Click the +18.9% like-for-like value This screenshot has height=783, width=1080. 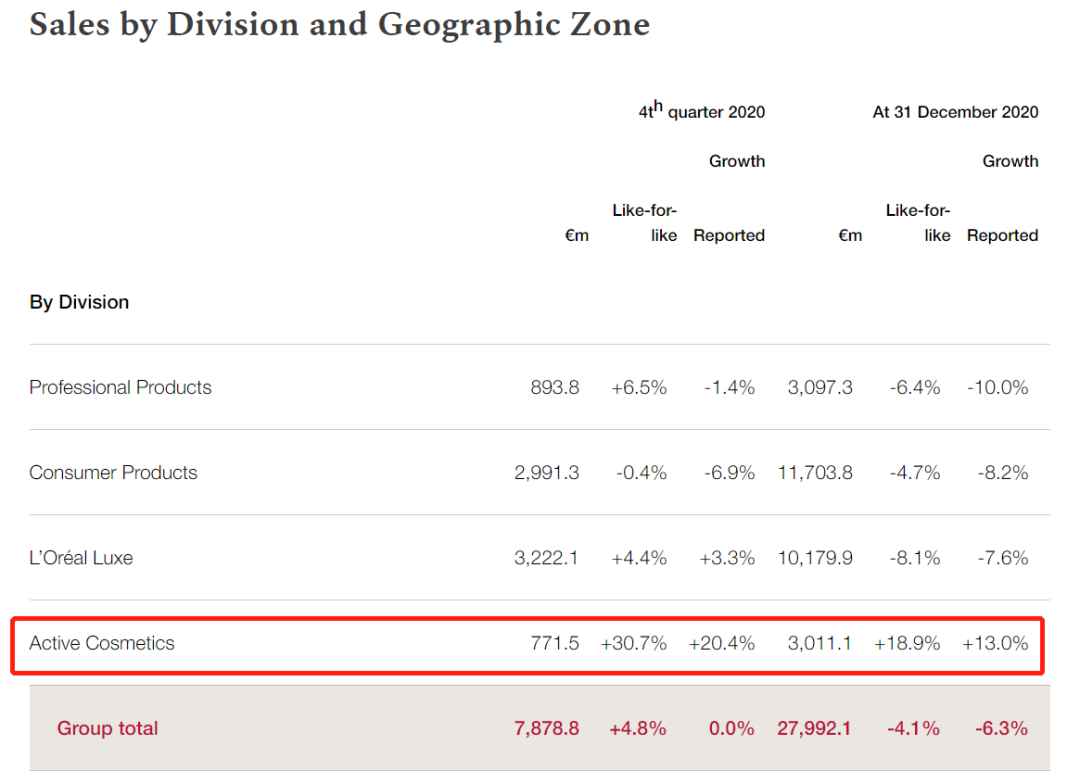[x=907, y=643]
